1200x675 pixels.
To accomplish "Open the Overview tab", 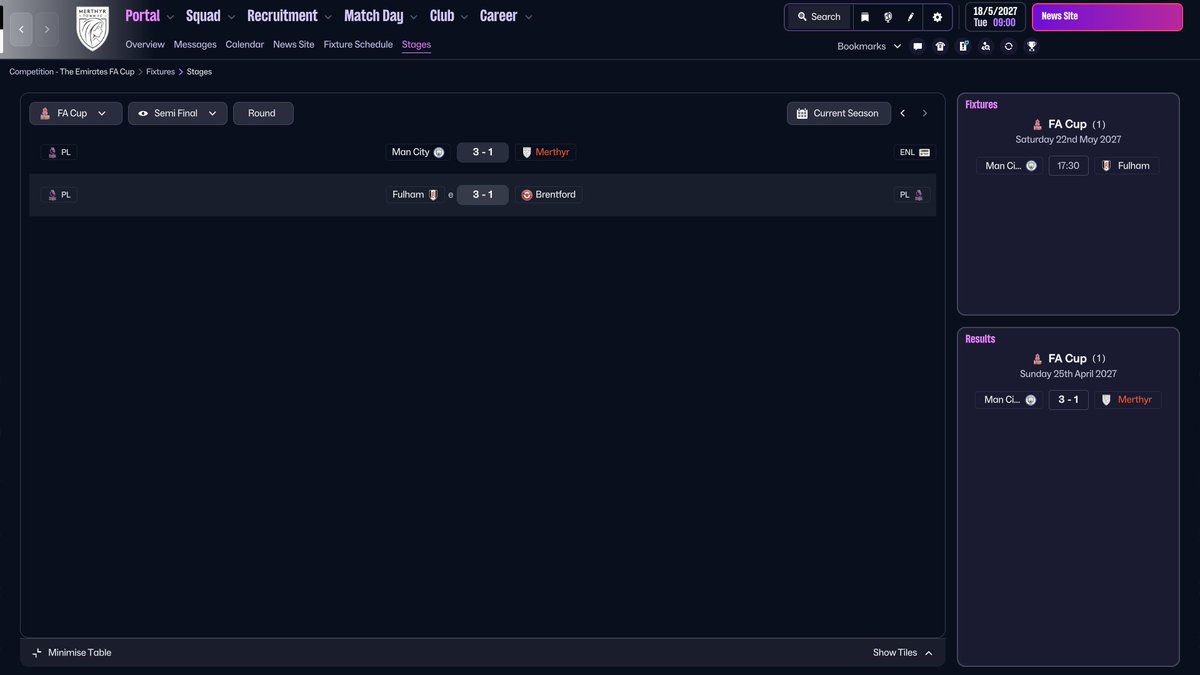I will click(x=145, y=45).
